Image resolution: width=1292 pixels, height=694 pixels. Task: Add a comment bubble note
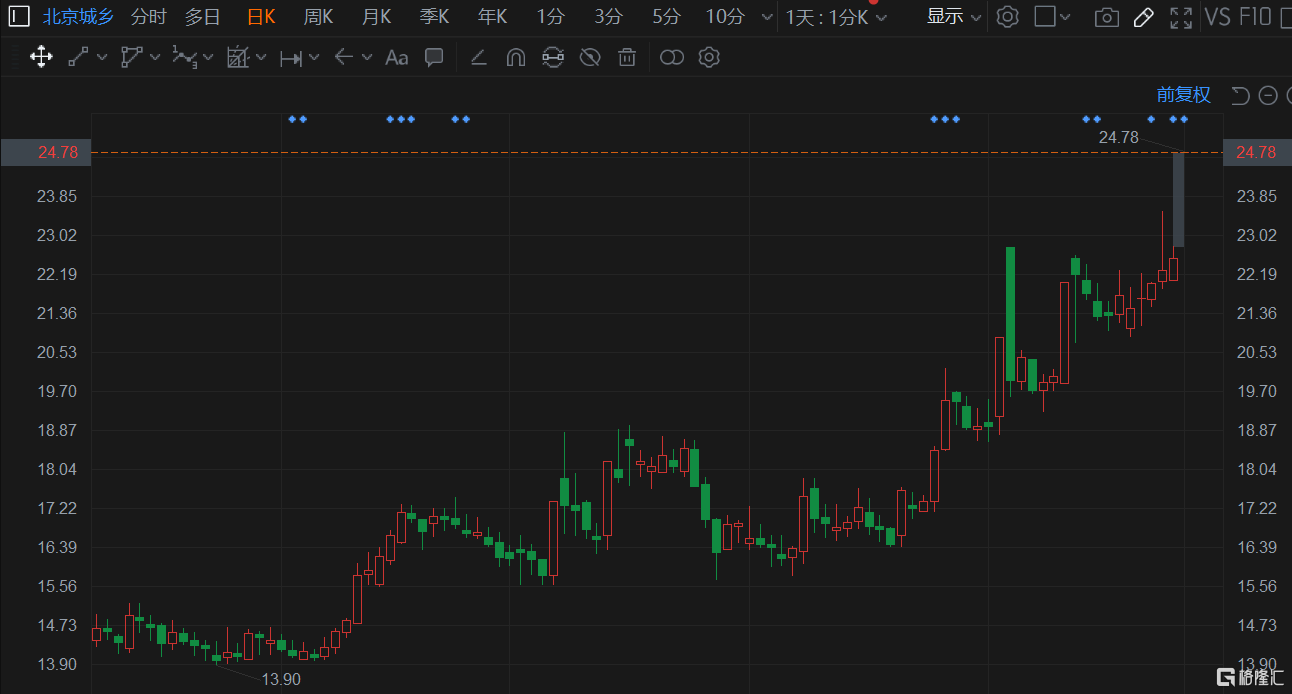tap(434, 57)
